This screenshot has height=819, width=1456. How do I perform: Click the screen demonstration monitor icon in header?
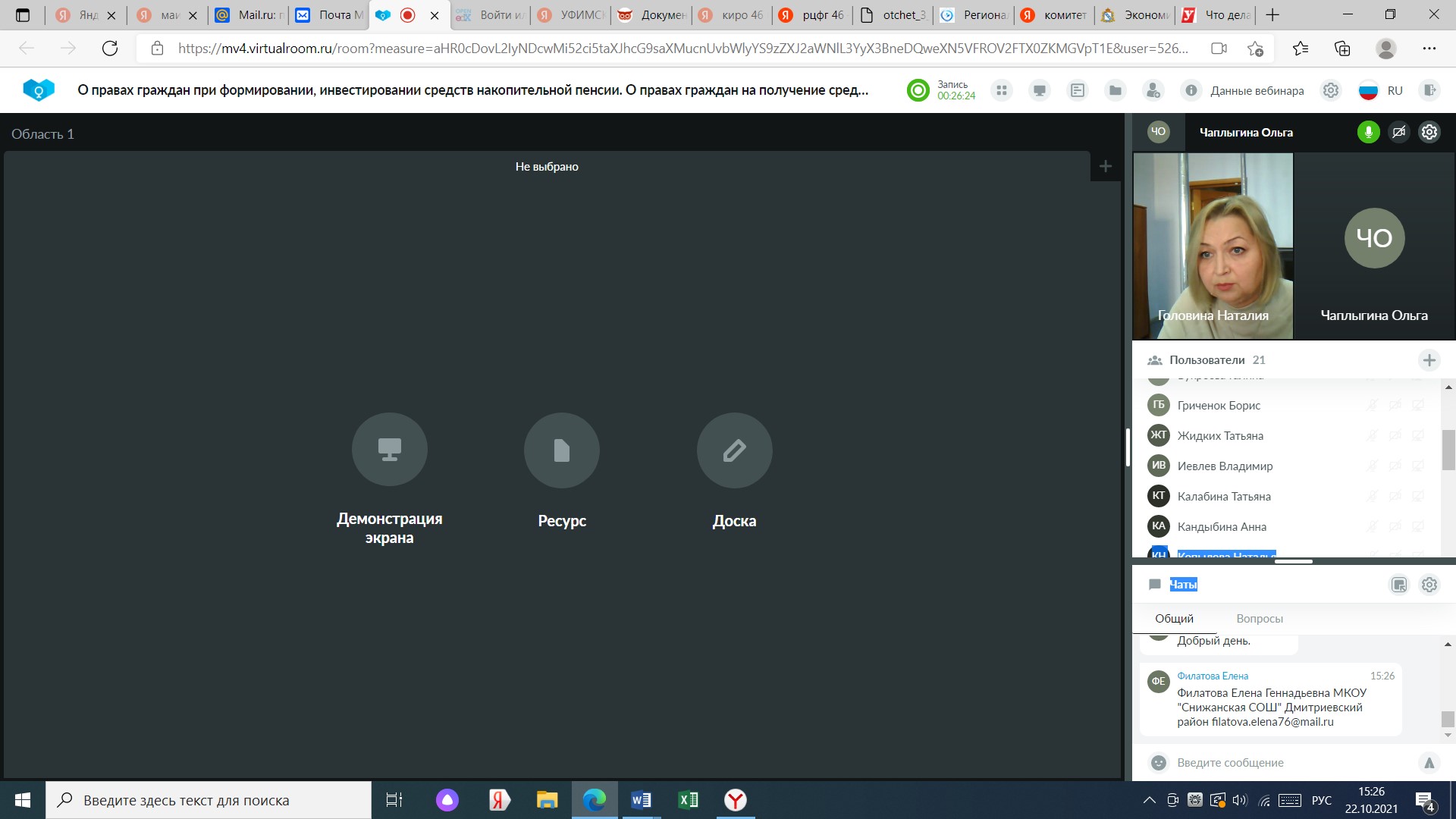click(x=1040, y=90)
